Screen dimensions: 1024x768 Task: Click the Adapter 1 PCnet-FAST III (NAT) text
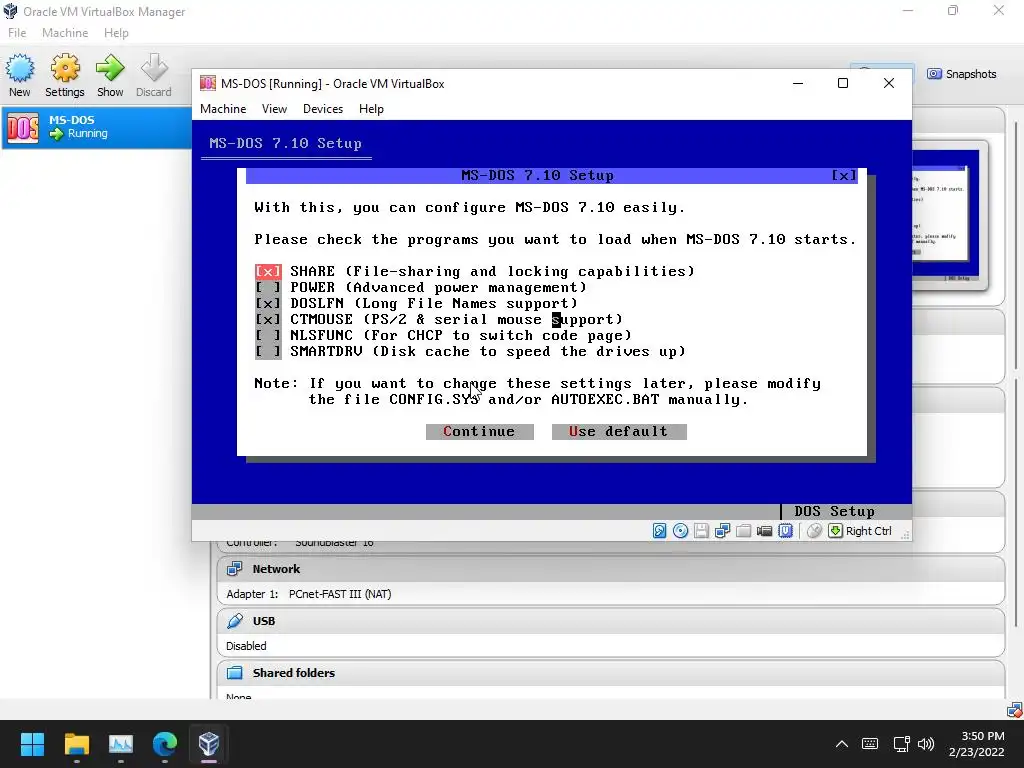pos(309,594)
